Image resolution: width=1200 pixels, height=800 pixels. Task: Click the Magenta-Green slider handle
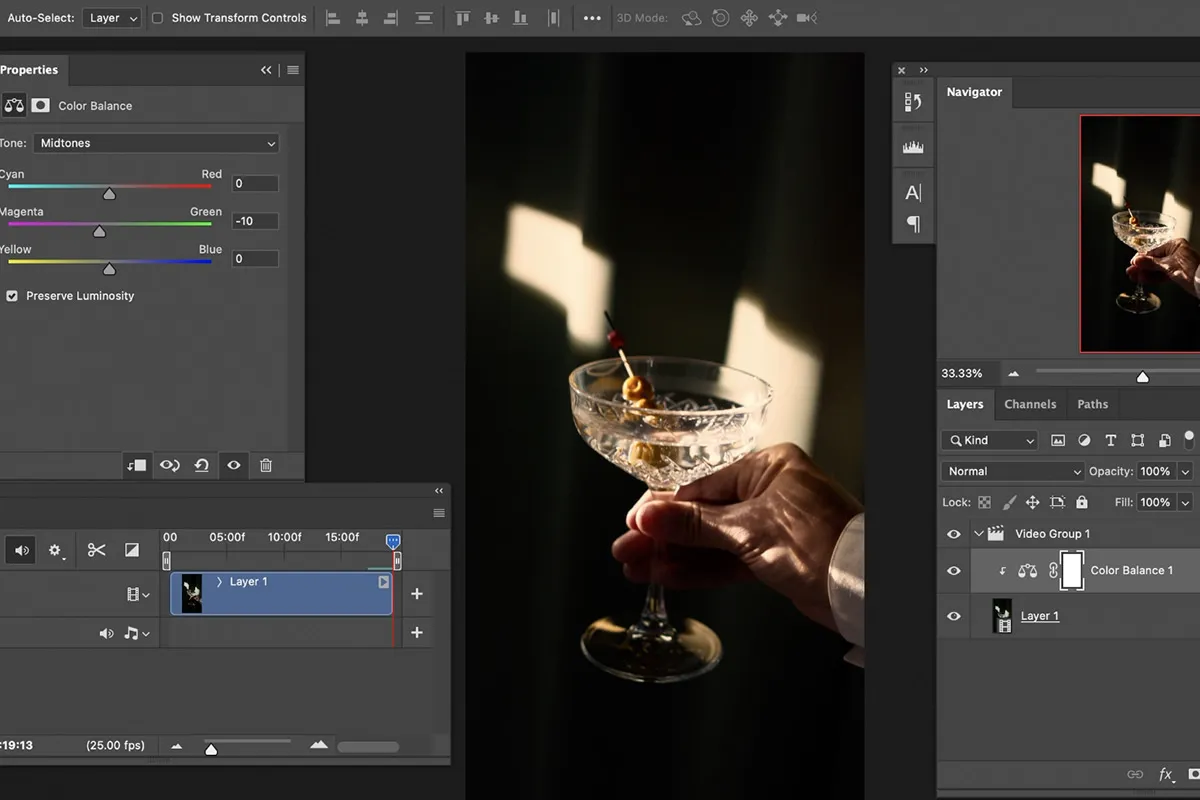99,232
